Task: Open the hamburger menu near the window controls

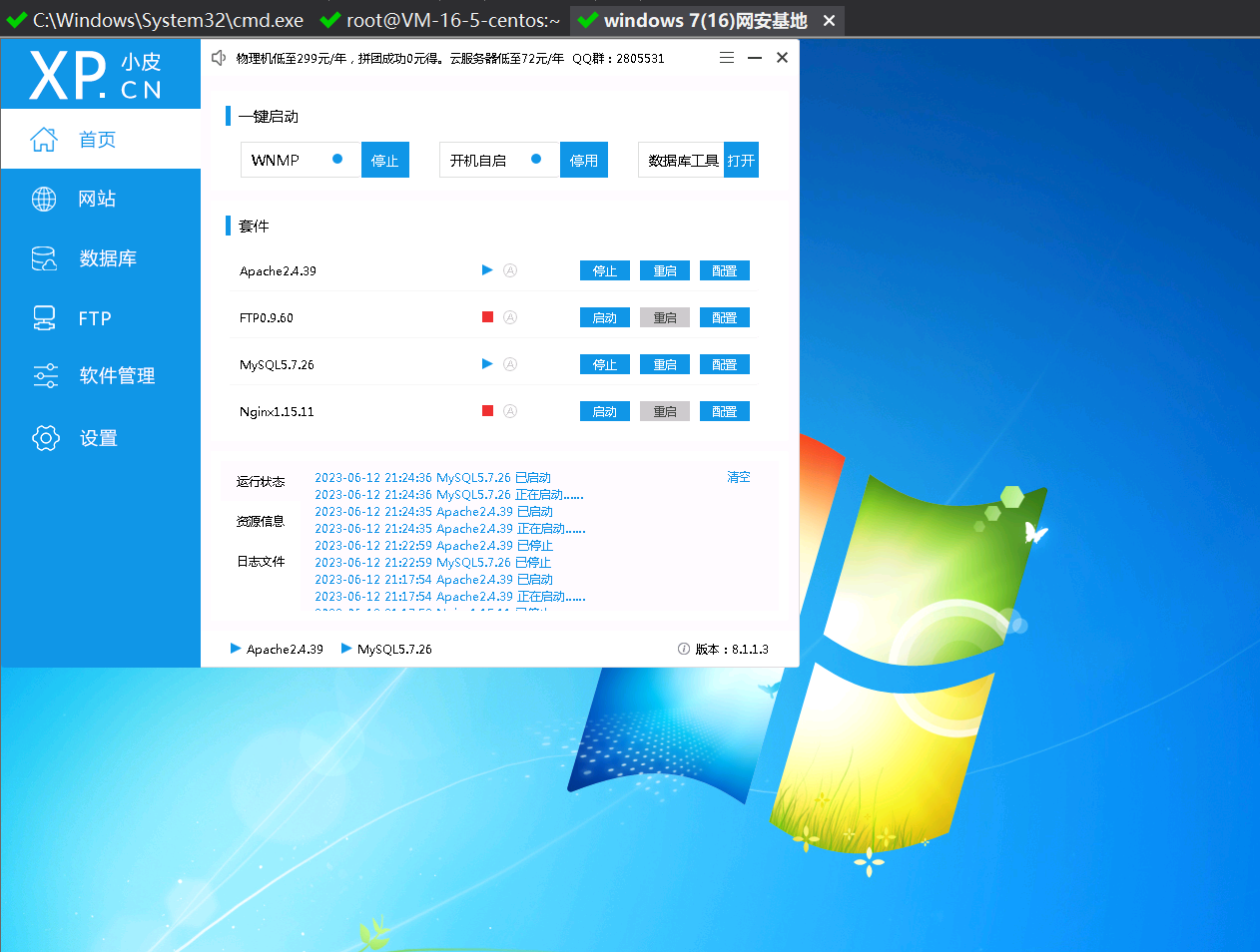Action: tap(727, 57)
